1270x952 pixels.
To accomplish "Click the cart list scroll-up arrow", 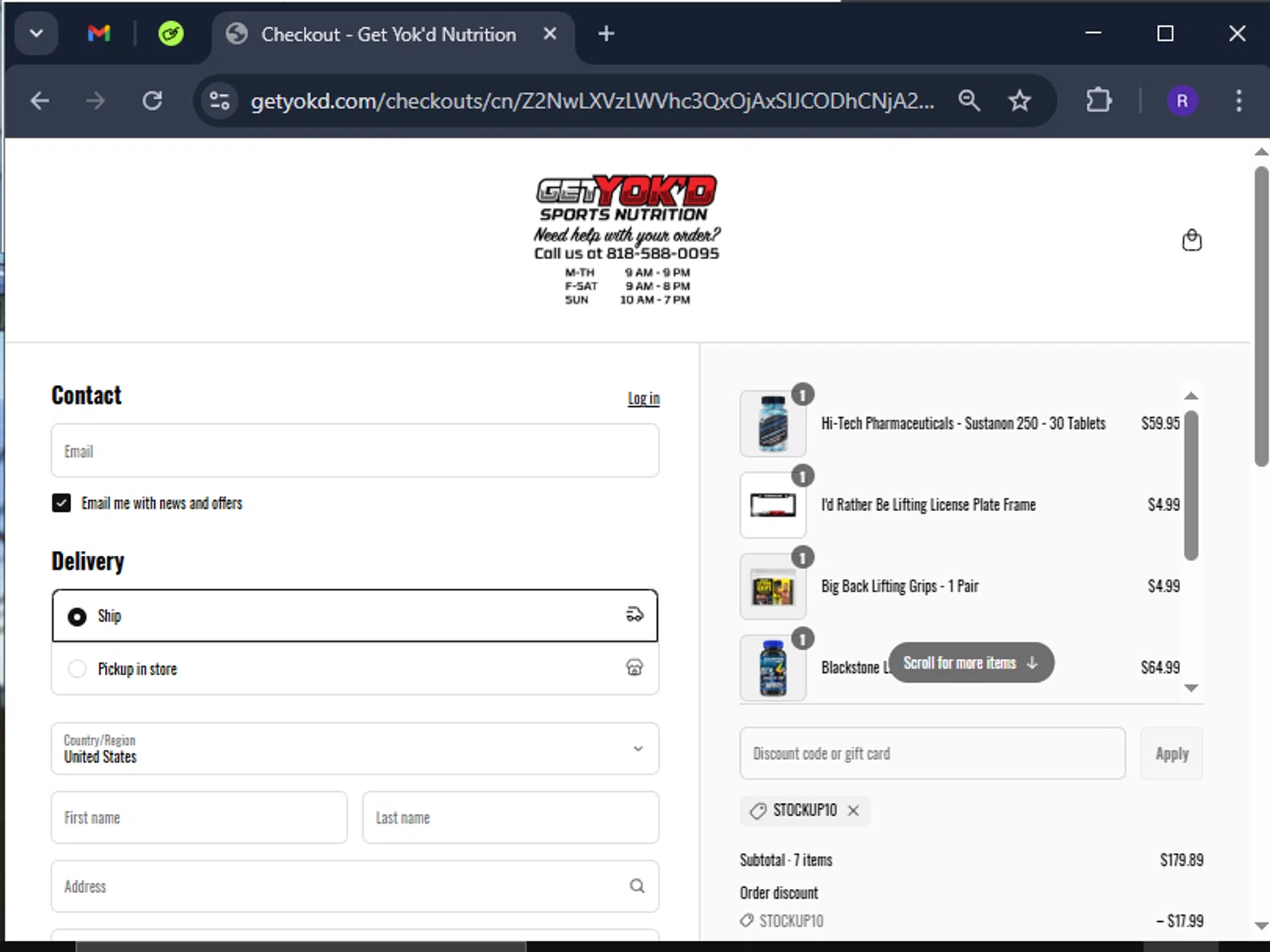I will 1191,396.
